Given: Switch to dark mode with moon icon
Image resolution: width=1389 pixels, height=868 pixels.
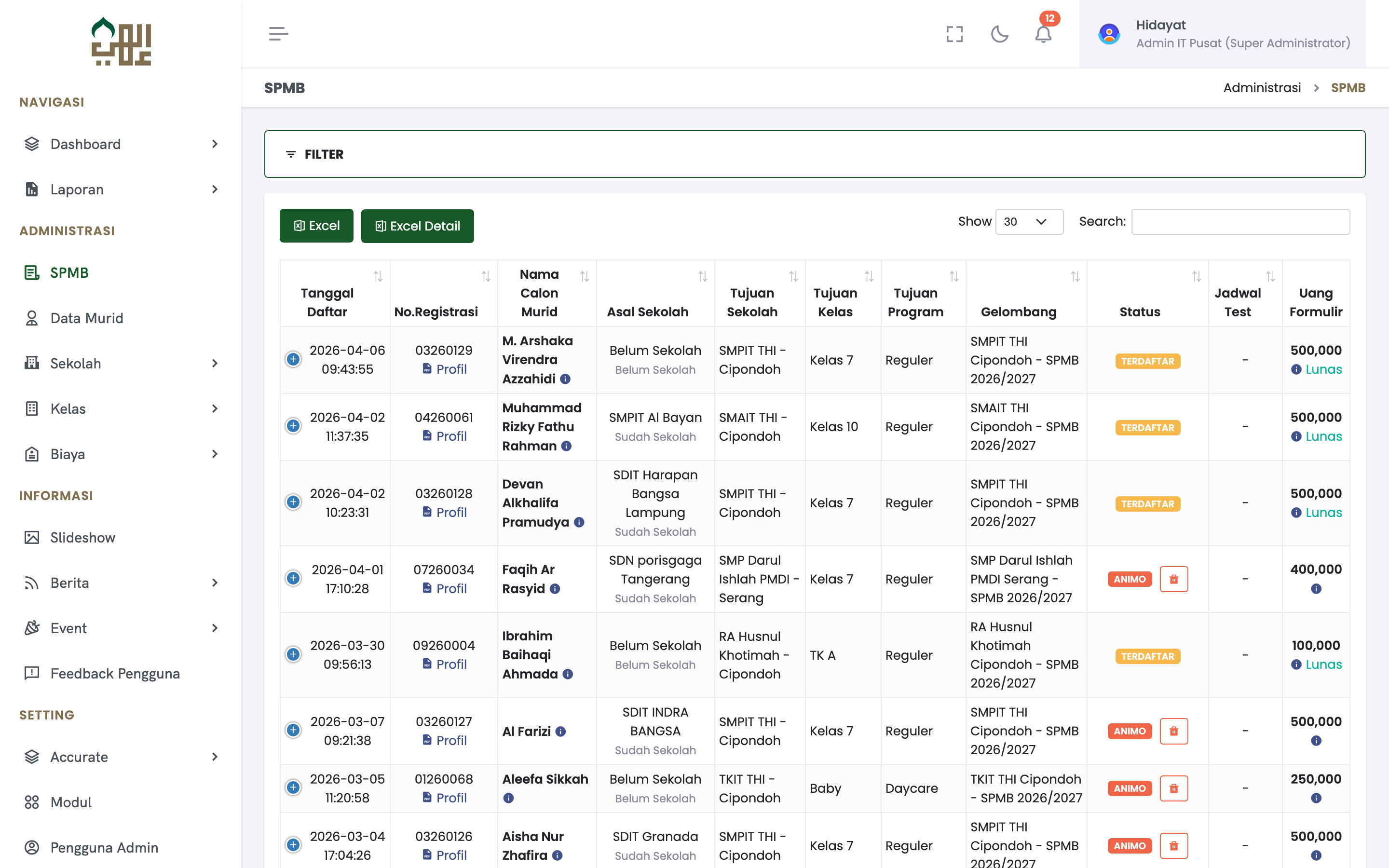Looking at the screenshot, I should point(999,34).
